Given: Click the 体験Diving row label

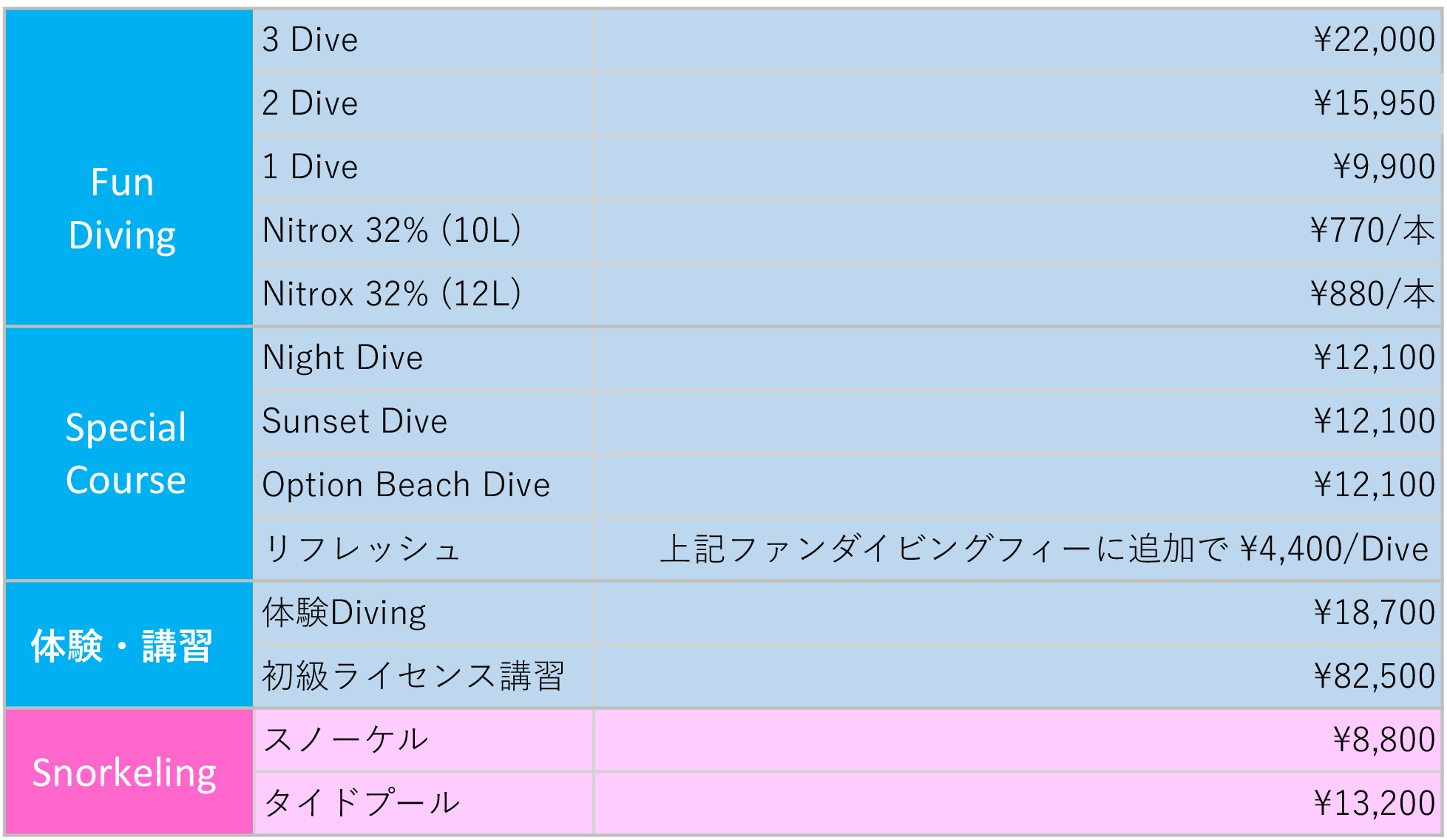Looking at the screenshot, I should tap(344, 613).
